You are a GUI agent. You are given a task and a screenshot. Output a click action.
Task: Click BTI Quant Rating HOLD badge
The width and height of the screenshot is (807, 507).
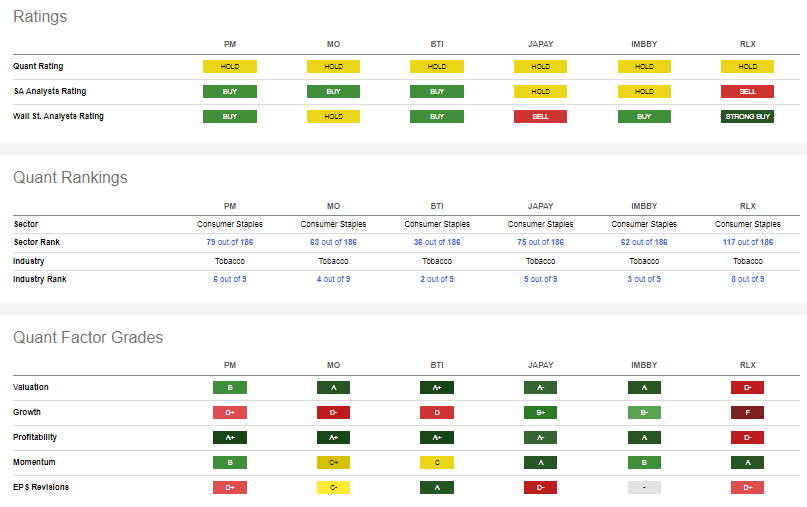tap(437, 66)
